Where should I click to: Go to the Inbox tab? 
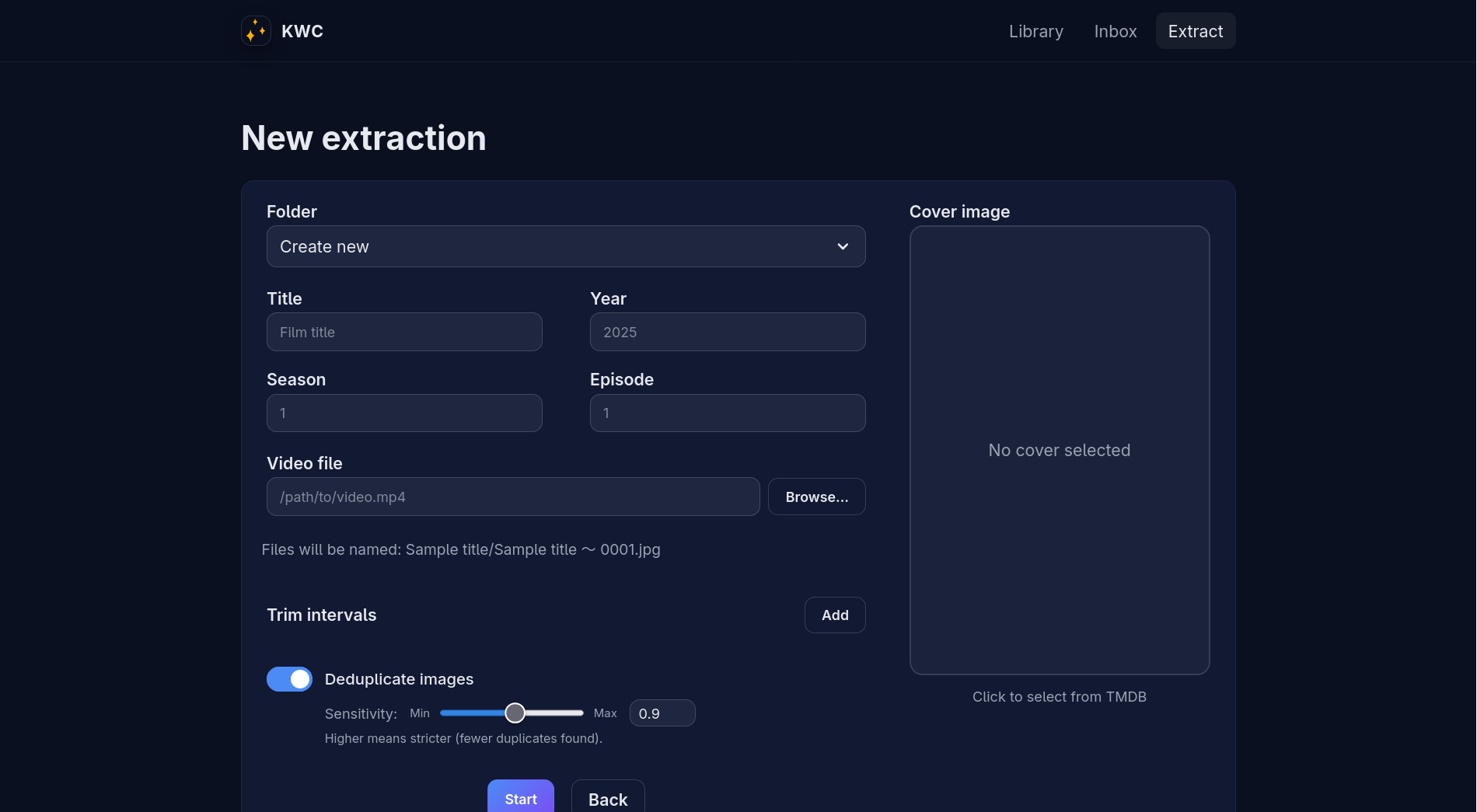coord(1115,31)
